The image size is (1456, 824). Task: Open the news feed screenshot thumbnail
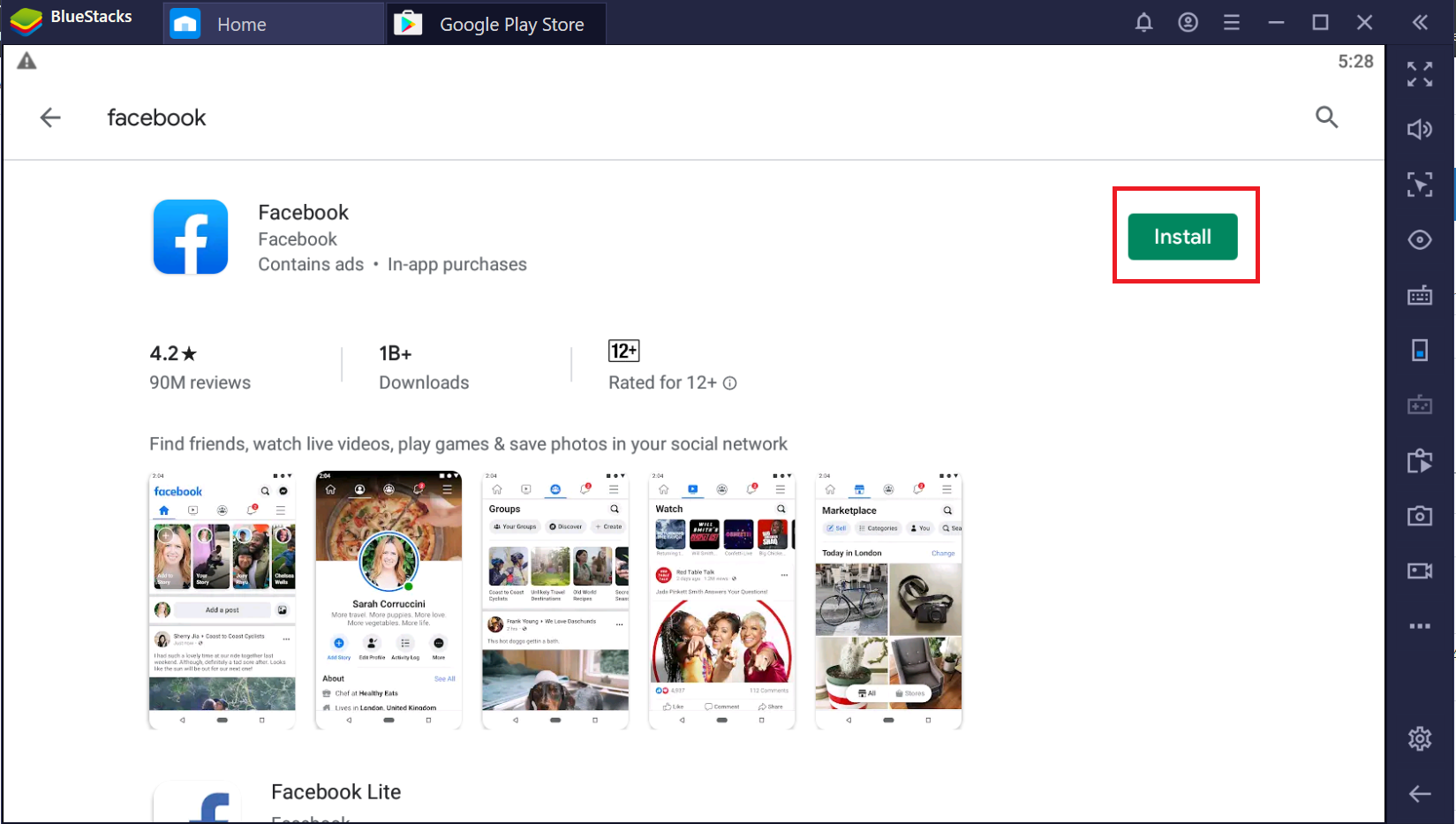click(222, 601)
